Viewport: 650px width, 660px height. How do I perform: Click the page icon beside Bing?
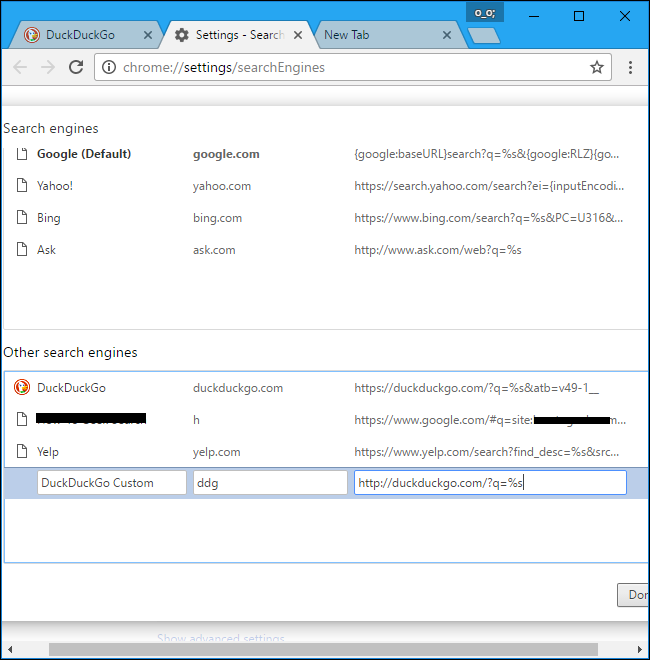tap(22, 217)
